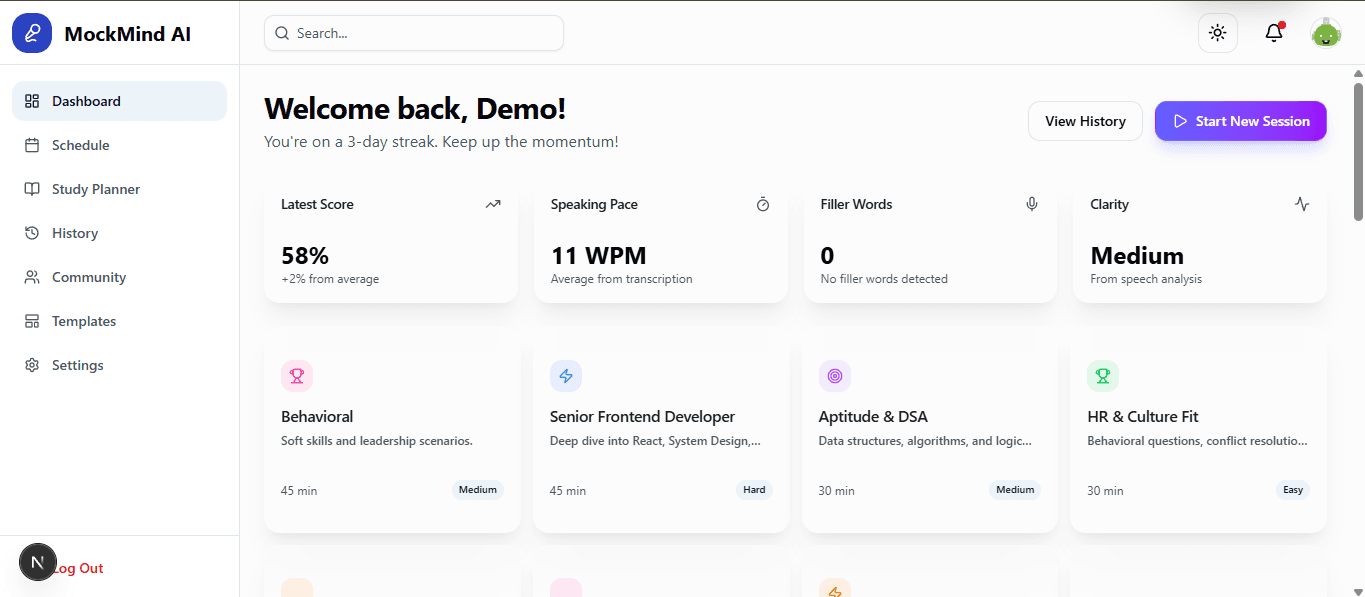Click the page's vertical scrollbar thumb

pyautogui.click(x=1358, y=150)
